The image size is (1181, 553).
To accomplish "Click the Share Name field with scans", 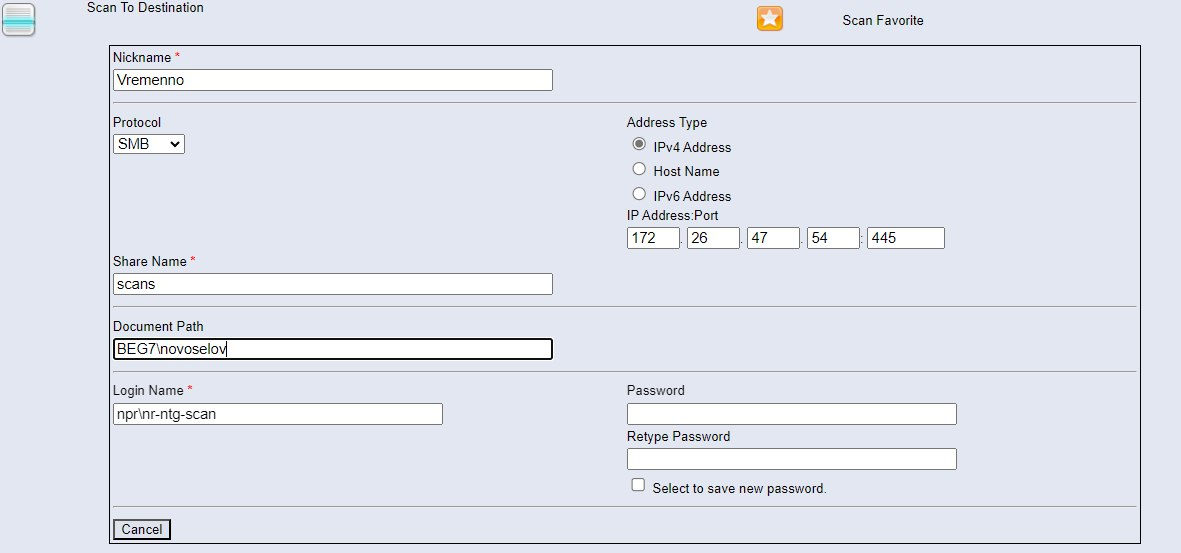I will 332,284.
